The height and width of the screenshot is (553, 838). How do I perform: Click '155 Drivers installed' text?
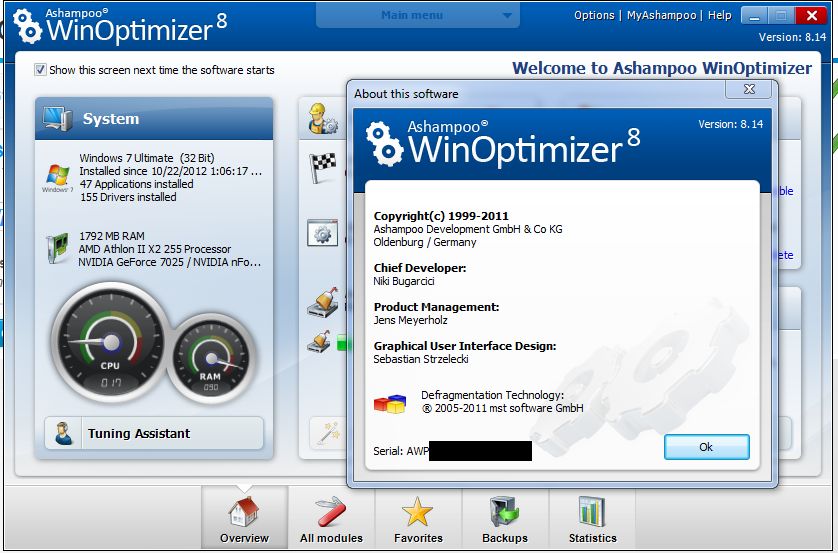[128, 197]
